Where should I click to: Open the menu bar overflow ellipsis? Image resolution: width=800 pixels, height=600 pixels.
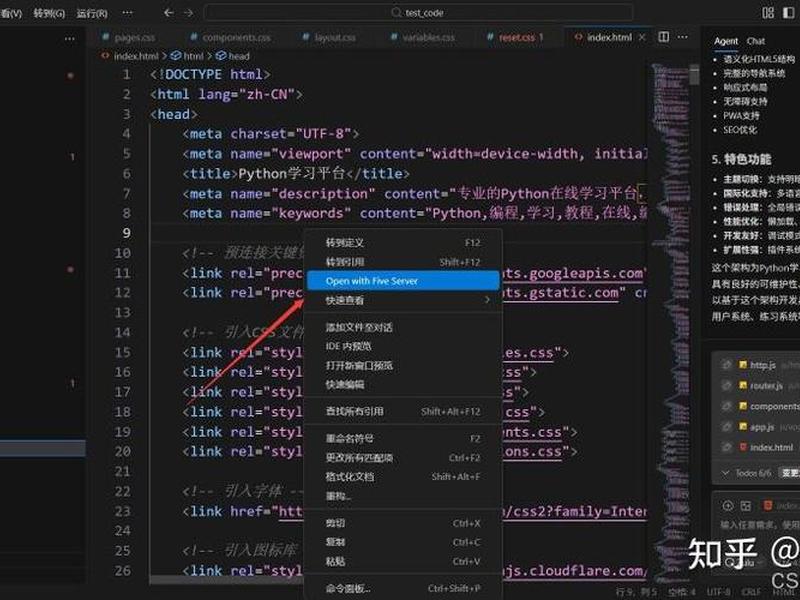pyautogui.click(x=128, y=12)
